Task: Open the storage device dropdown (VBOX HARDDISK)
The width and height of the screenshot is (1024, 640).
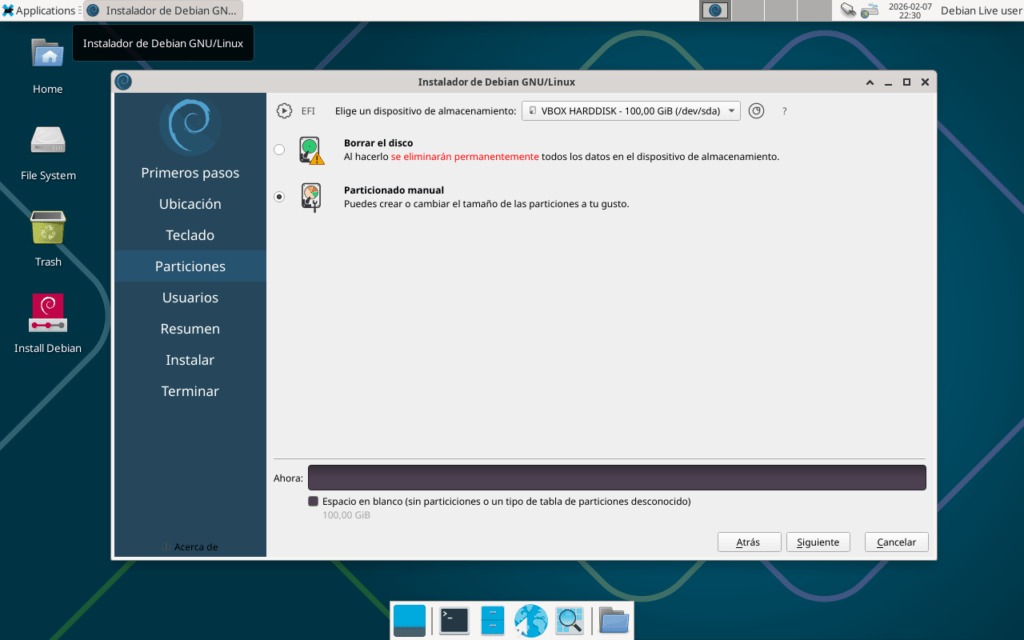Action: click(x=631, y=111)
